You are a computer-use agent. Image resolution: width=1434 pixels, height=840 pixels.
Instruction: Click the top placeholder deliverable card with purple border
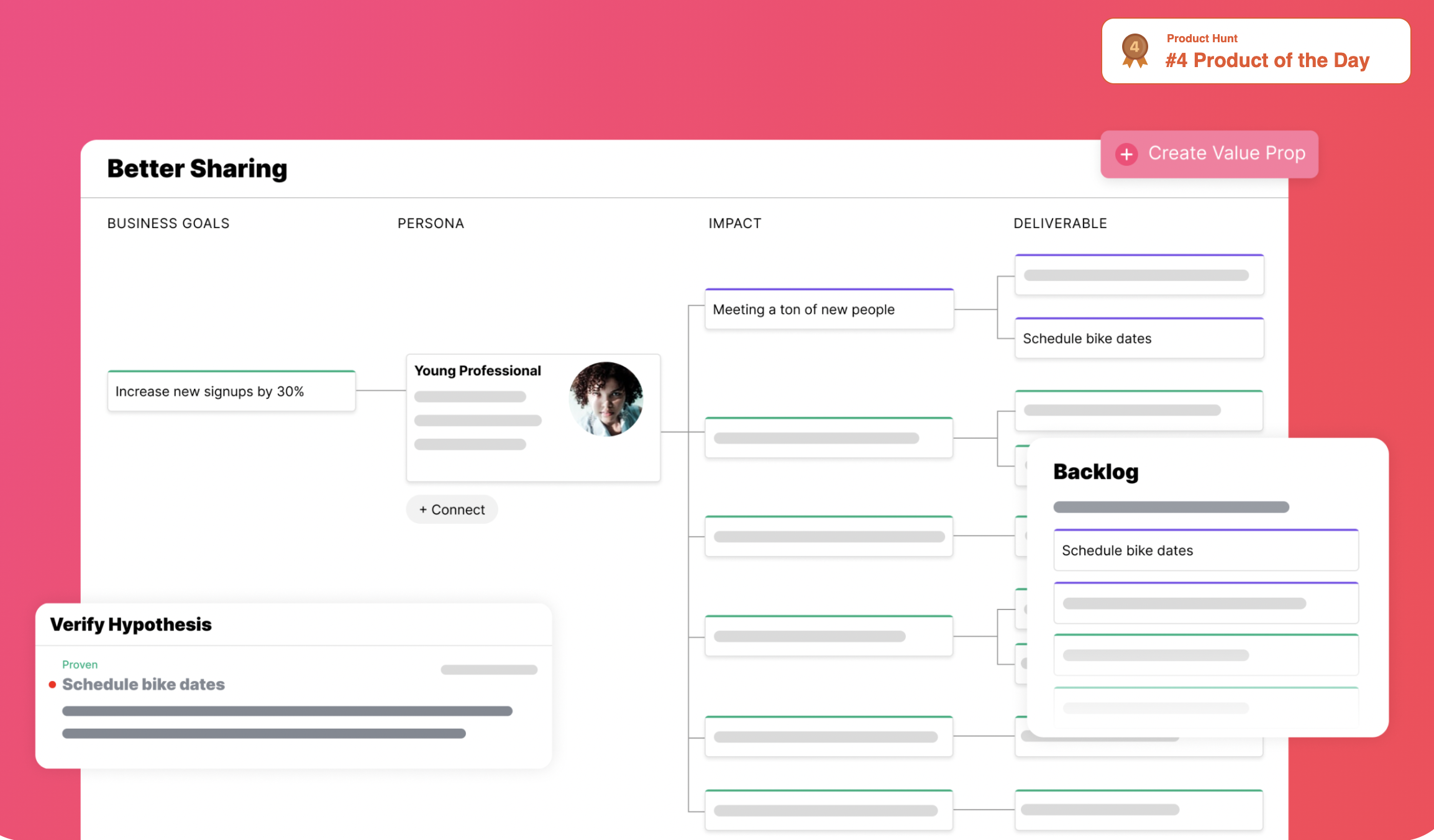tap(1138, 275)
